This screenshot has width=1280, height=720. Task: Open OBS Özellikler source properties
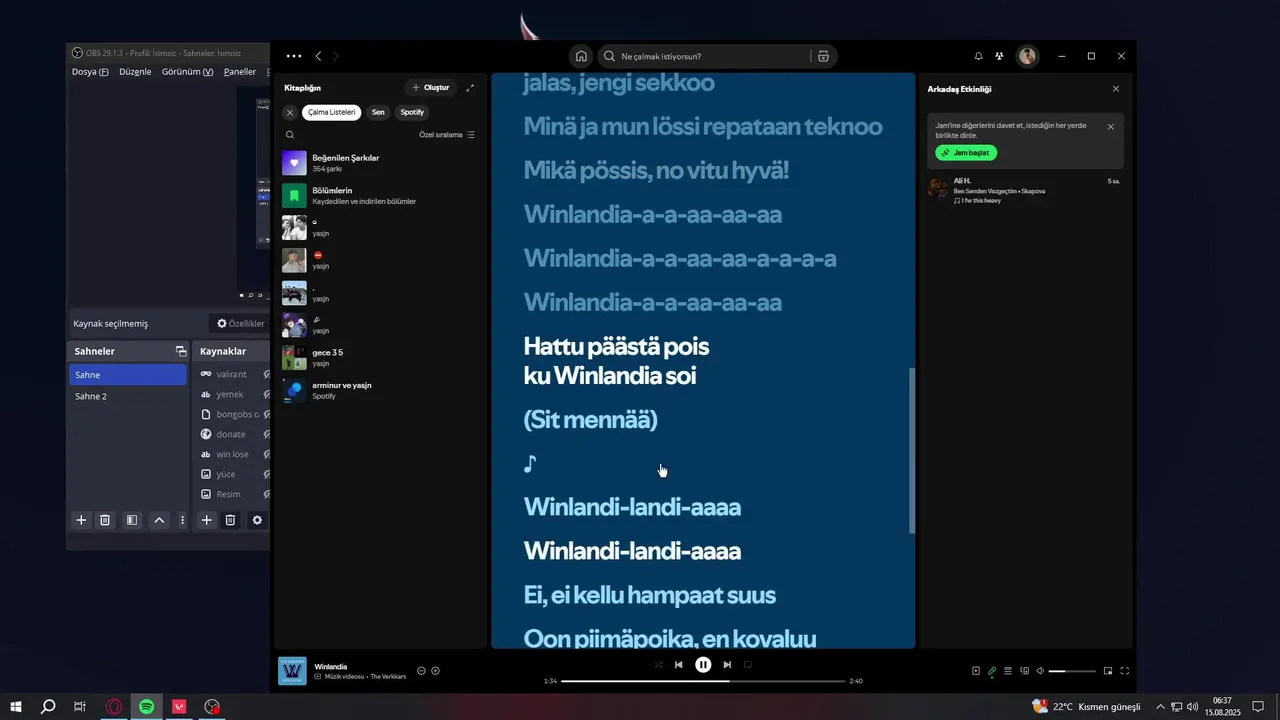(240, 324)
